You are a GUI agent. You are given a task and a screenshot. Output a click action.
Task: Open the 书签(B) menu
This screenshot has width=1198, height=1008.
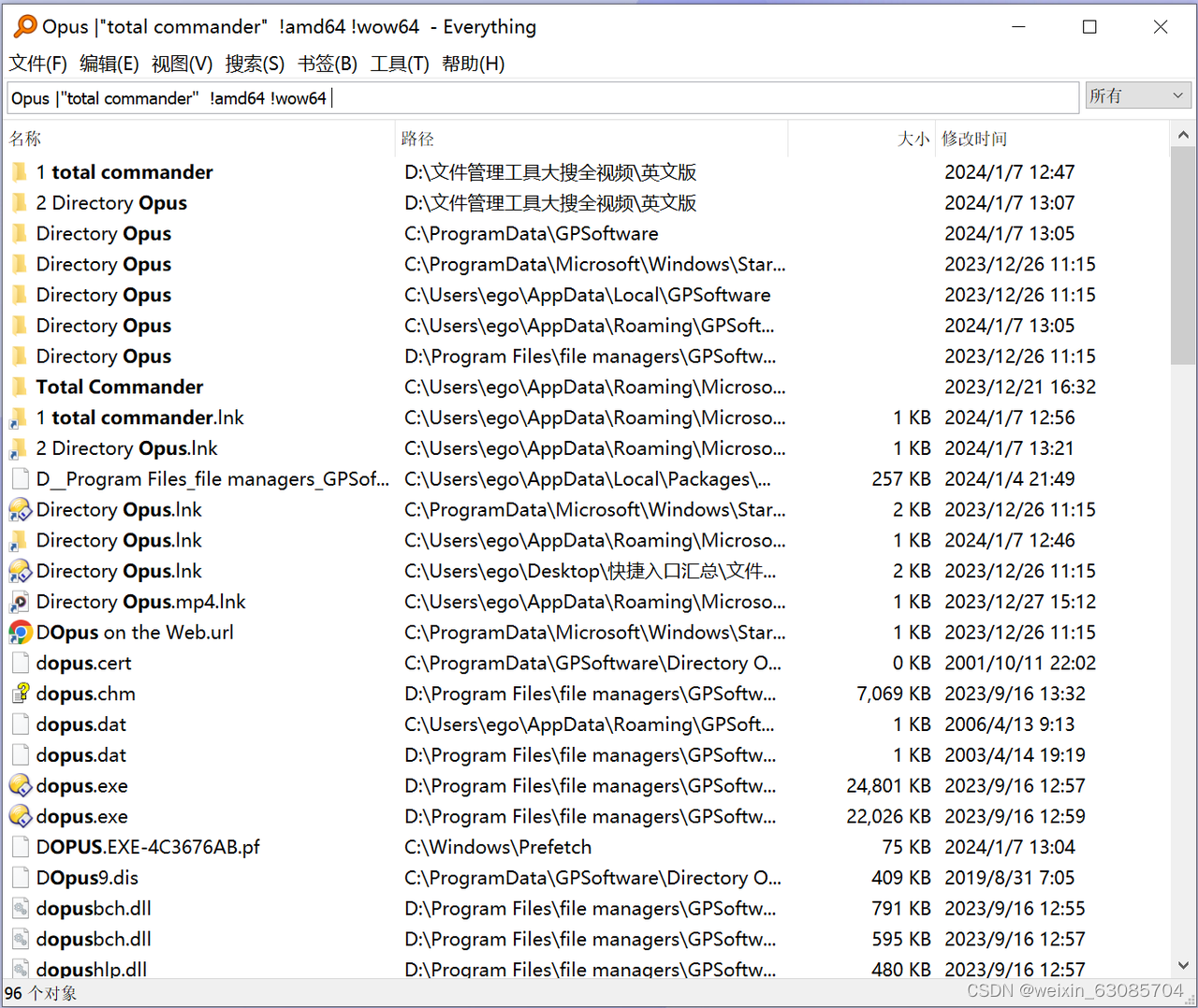tap(328, 64)
